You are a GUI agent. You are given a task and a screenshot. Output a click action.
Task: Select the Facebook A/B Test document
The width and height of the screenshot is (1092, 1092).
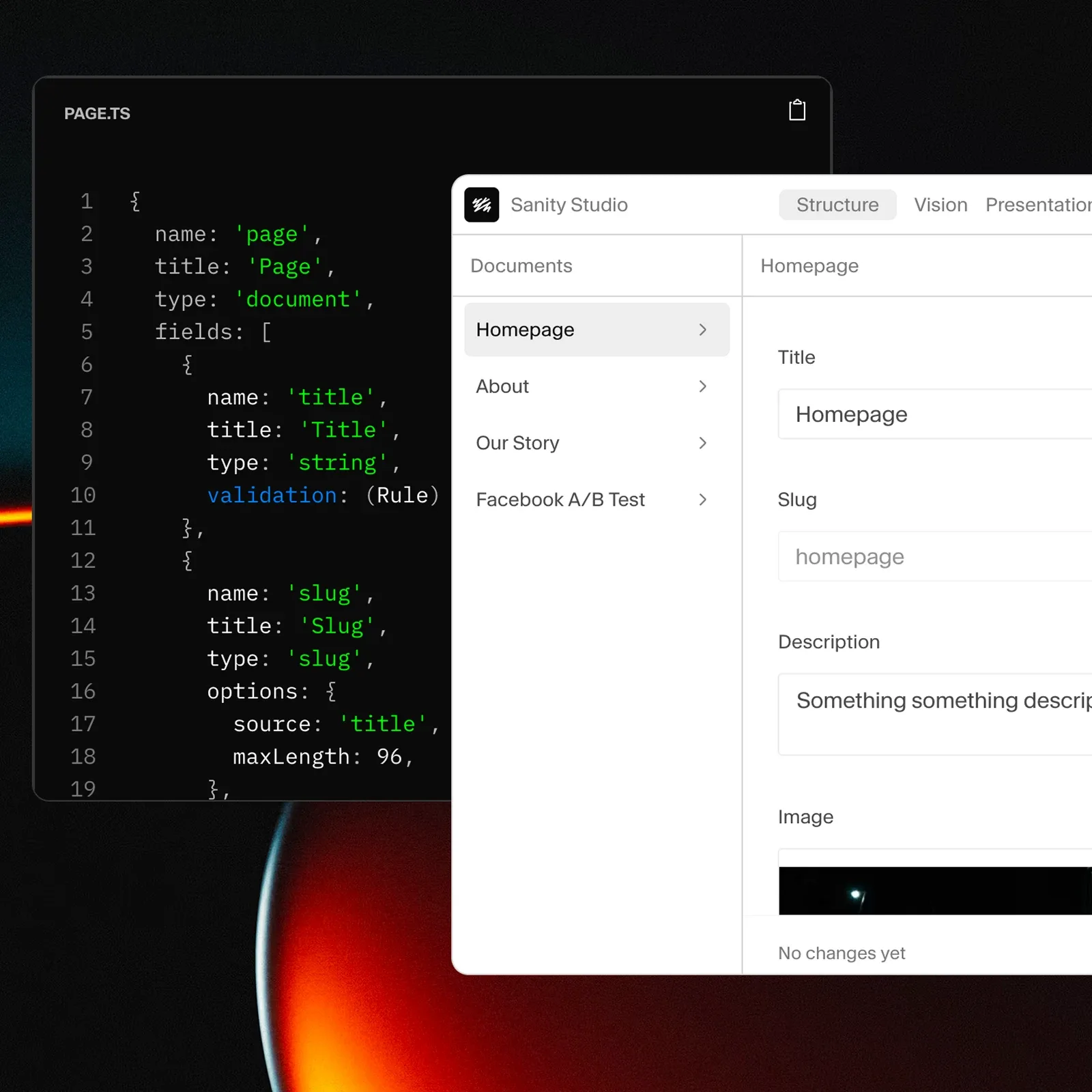coord(597,500)
